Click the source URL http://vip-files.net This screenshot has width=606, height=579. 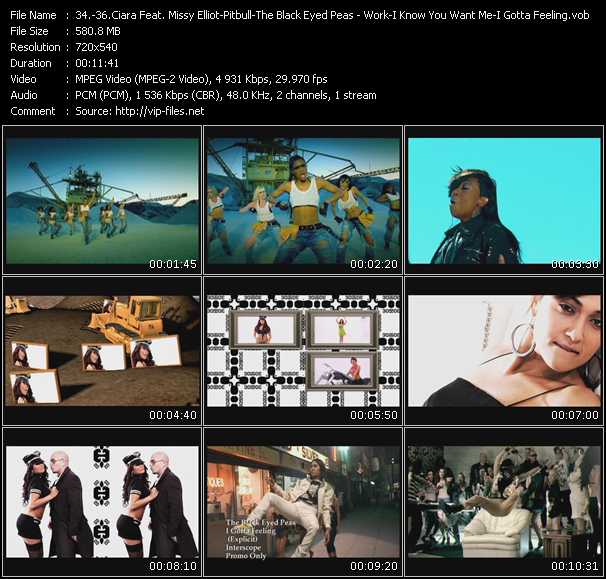[160, 111]
